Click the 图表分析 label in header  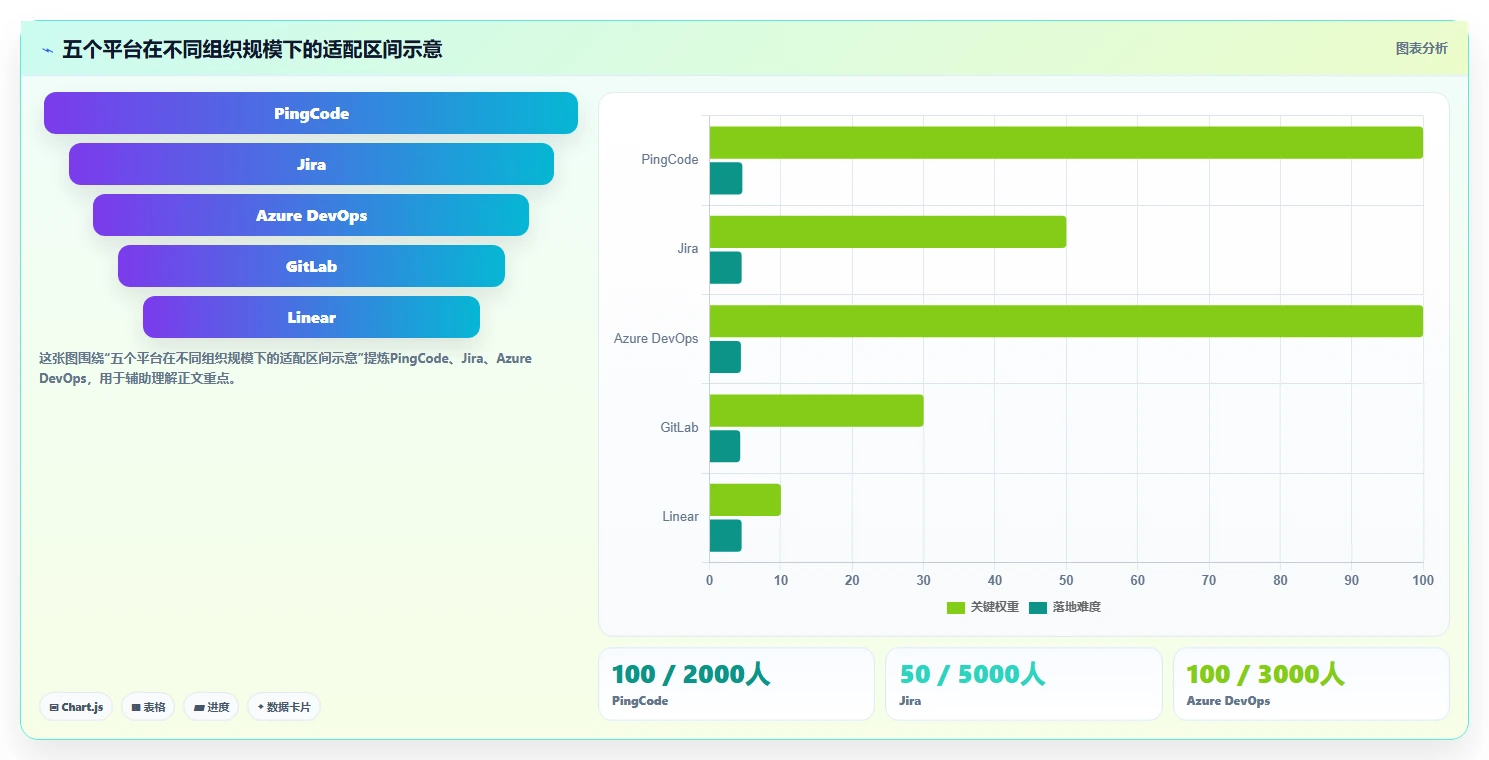coord(1421,49)
